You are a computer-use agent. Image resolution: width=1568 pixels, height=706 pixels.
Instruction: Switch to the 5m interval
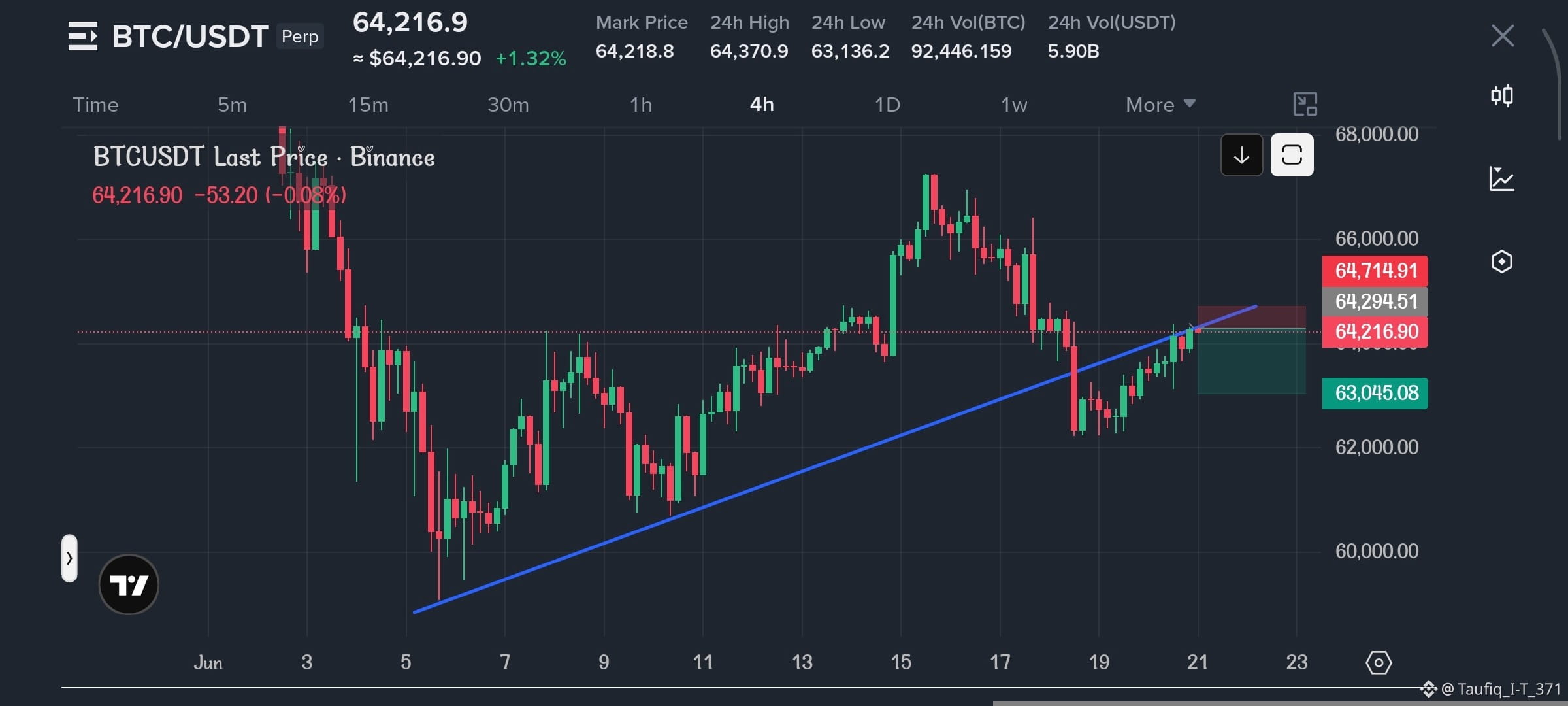click(x=232, y=105)
